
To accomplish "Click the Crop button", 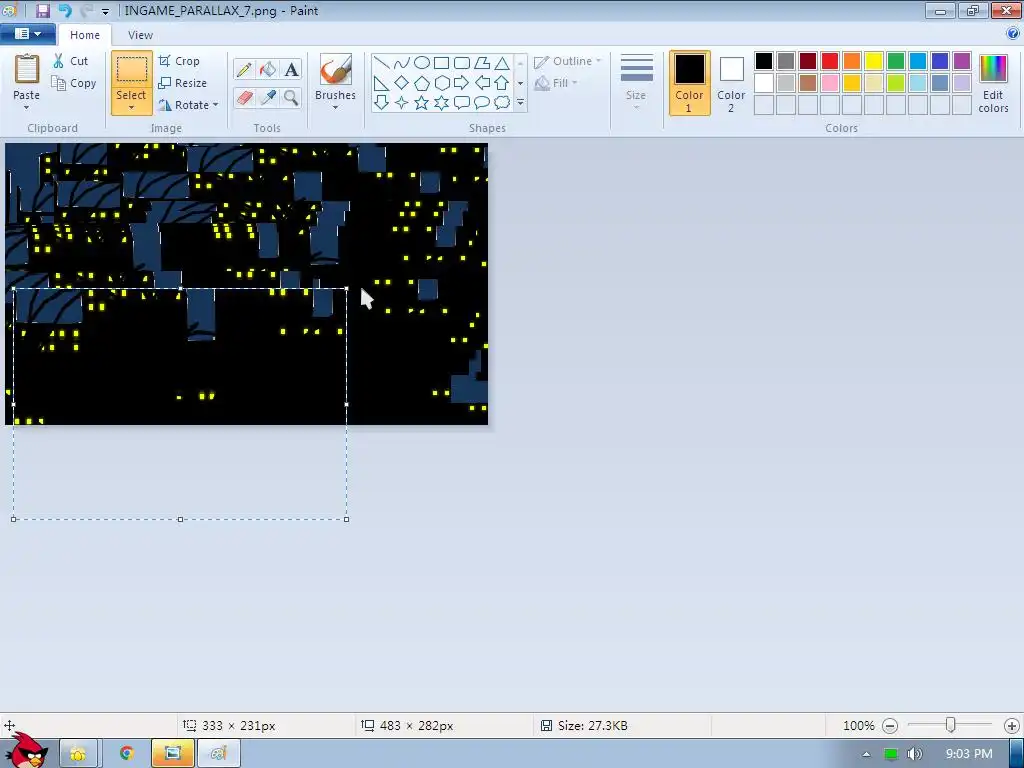I will tap(179, 61).
